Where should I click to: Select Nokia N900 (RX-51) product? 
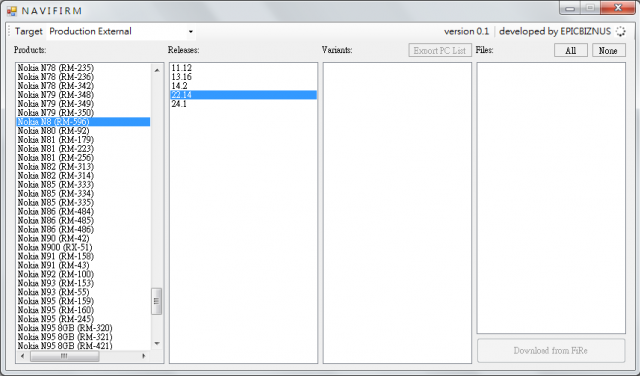coord(83,247)
